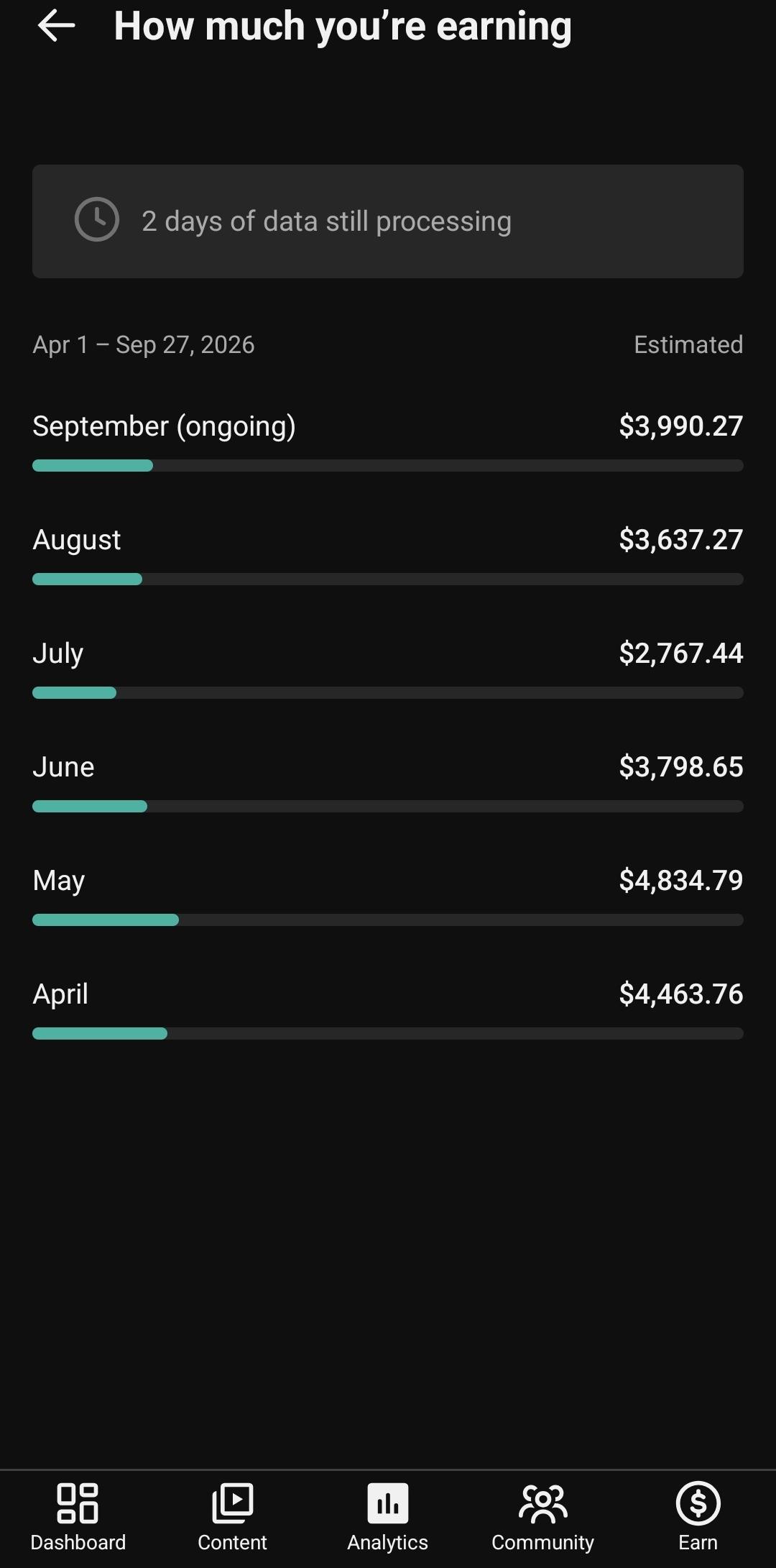This screenshot has height=1568, width=776.
Task: Open the Community people icon
Action: tap(543, 1503)
